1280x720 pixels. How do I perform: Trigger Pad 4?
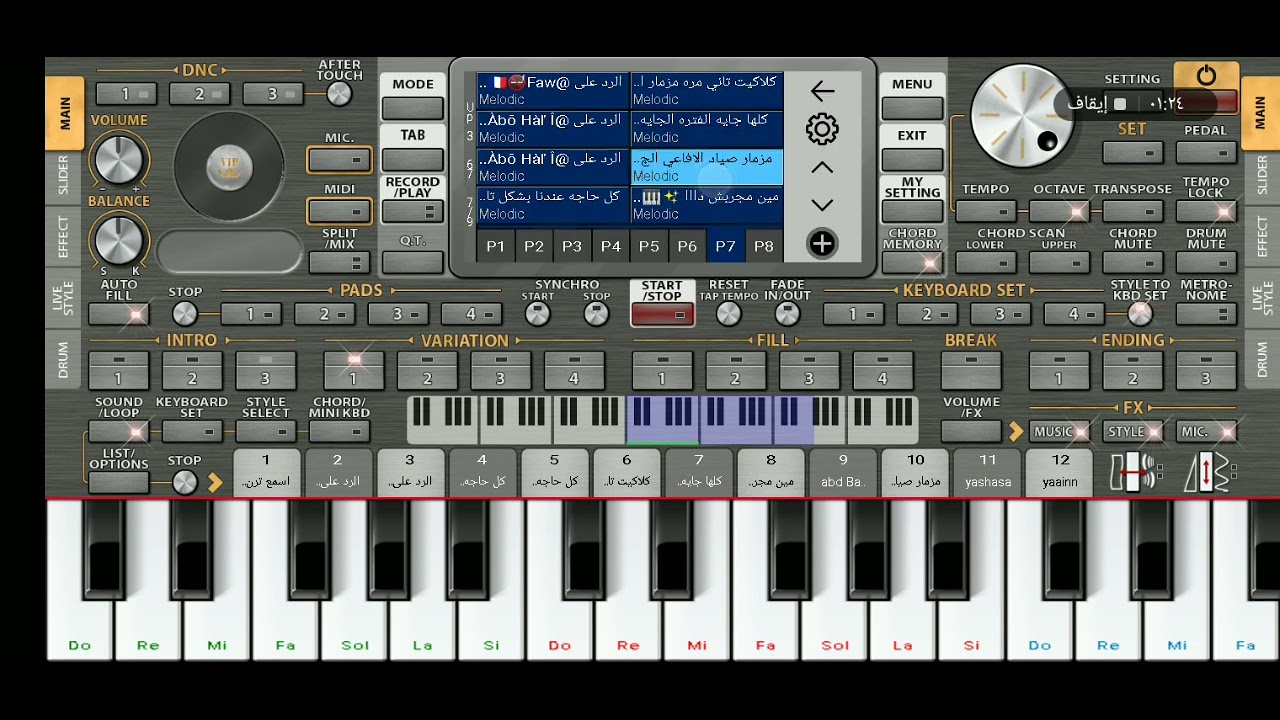pyautogui.click(x=472, y=314)
